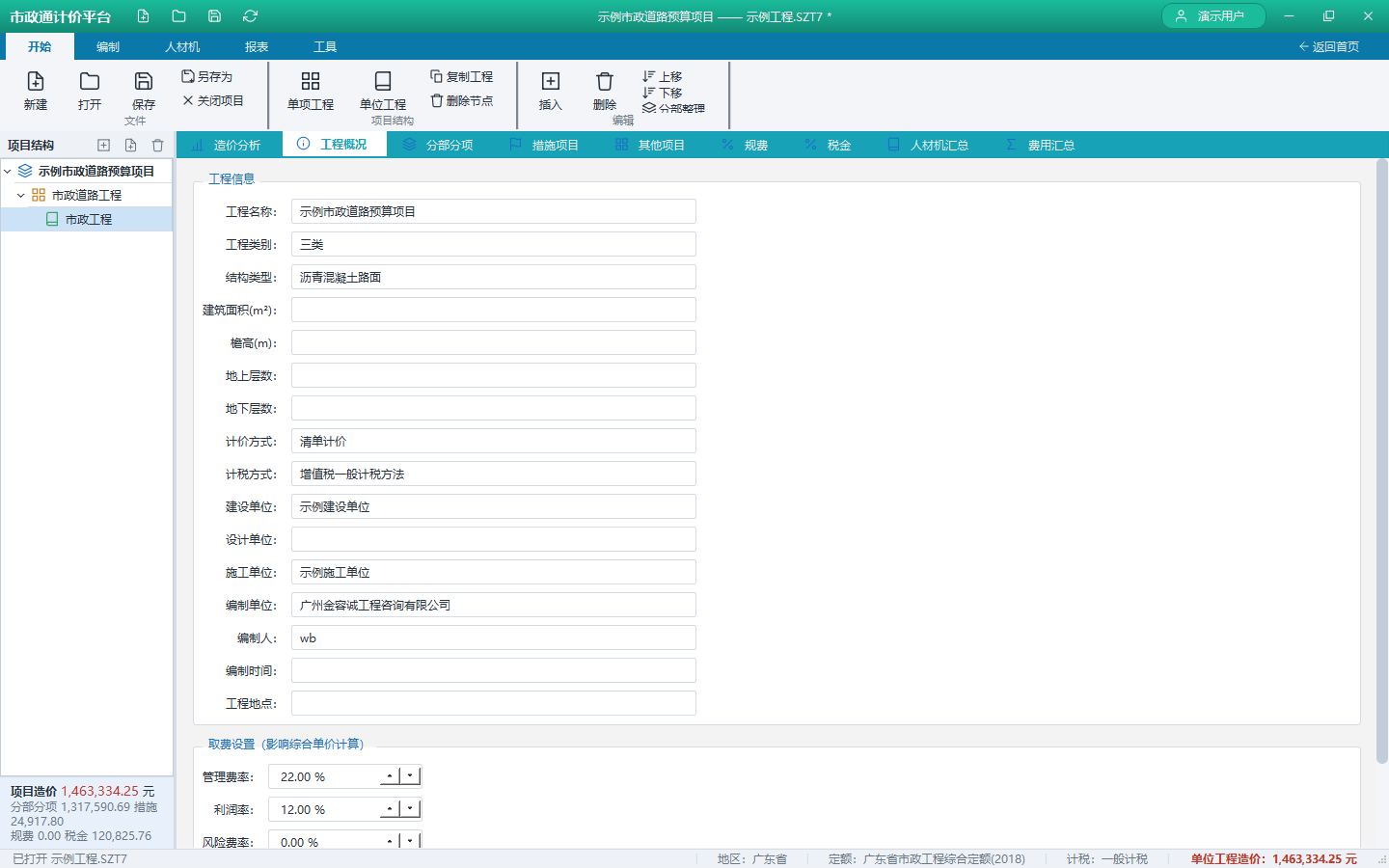Open the 工具 ribbon tab
1389x868 pixels.
point(325,46)
